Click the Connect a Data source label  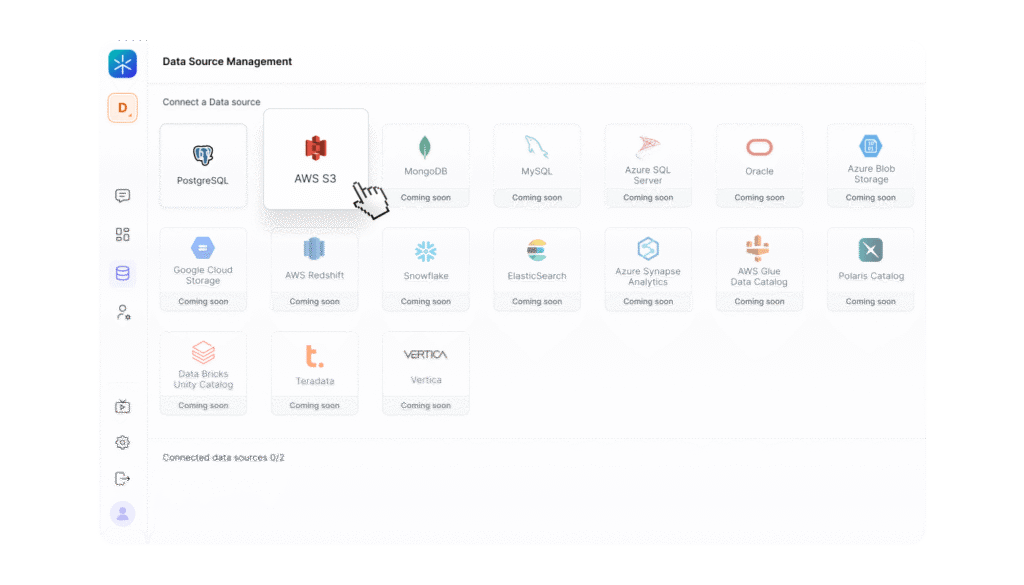pyautogui.click(x=211, y=102)
